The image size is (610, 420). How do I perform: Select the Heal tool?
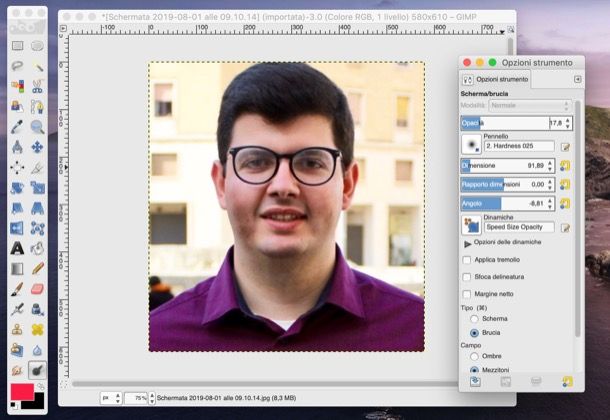37,330
